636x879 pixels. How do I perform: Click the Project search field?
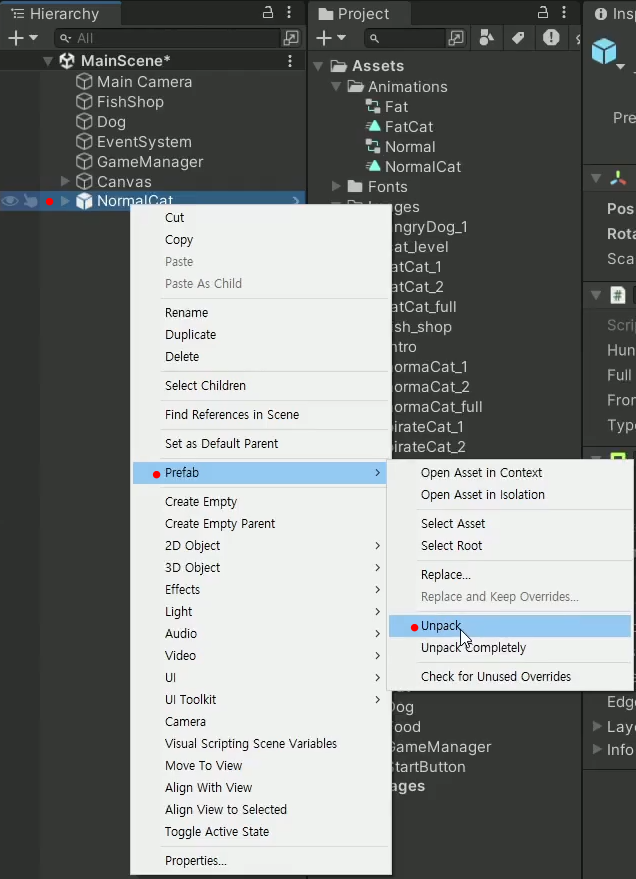tap(405, 38)
